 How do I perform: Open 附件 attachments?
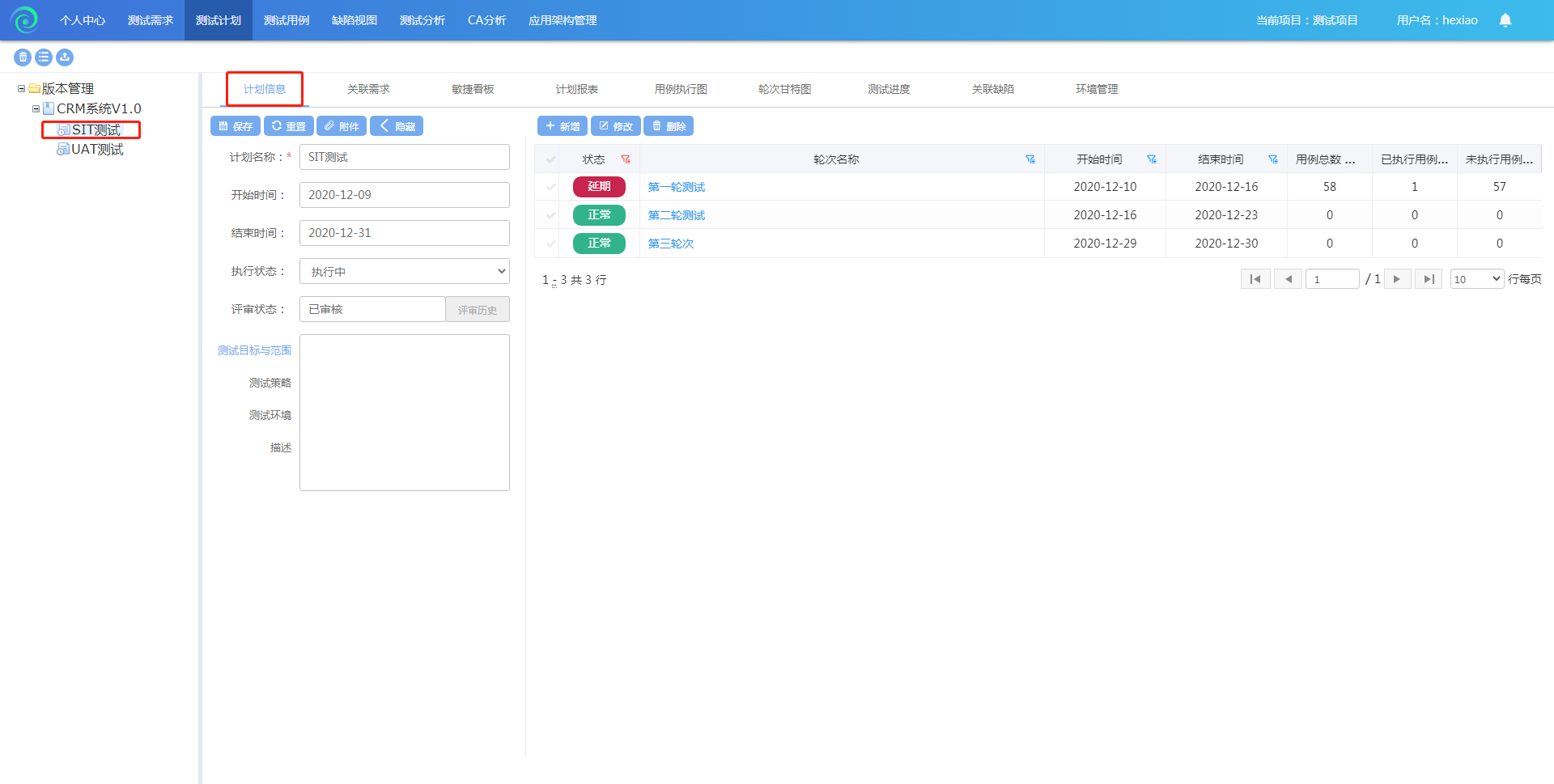(x=342, y=126)
